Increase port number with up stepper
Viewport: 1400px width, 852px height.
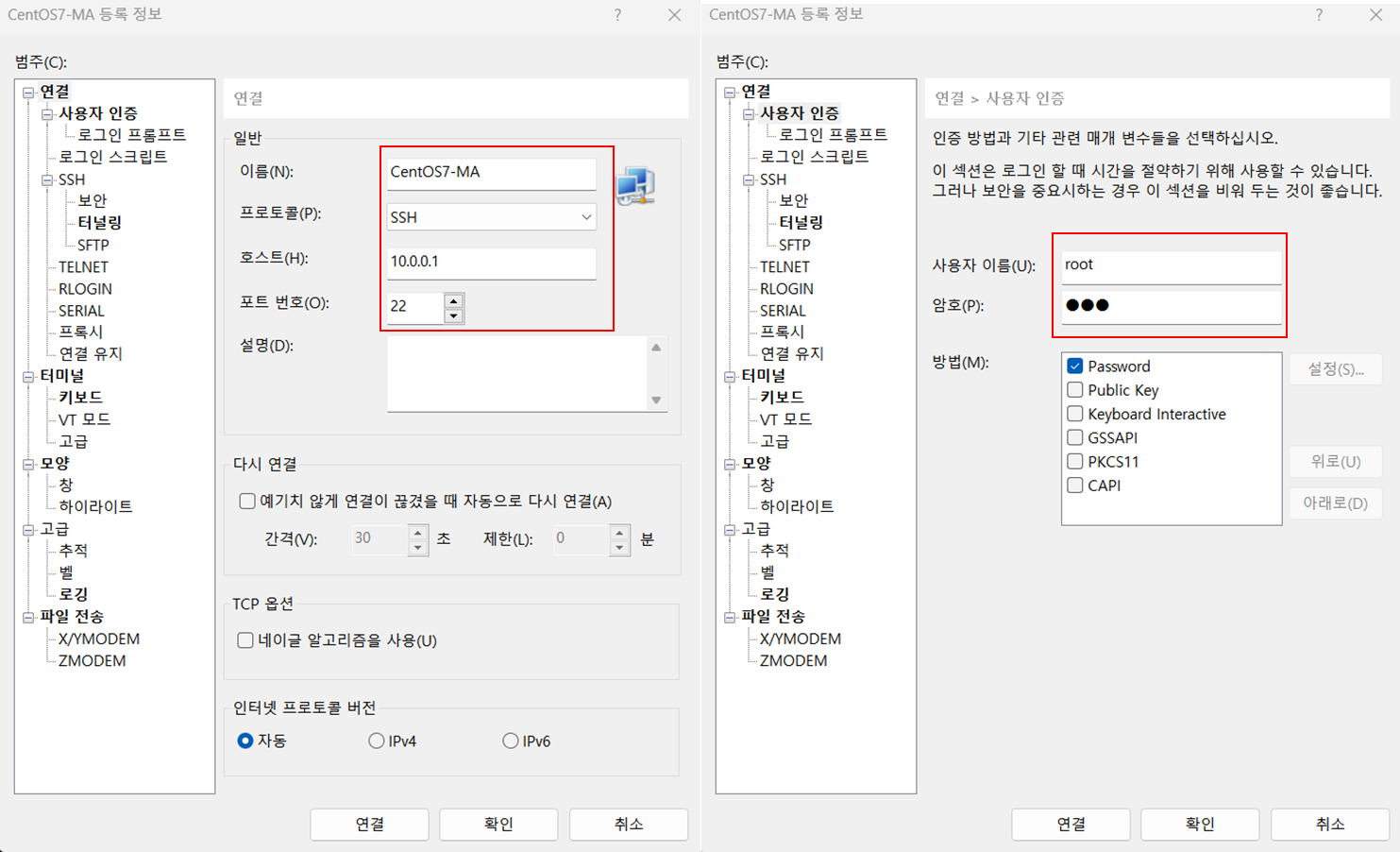point(454,300)
